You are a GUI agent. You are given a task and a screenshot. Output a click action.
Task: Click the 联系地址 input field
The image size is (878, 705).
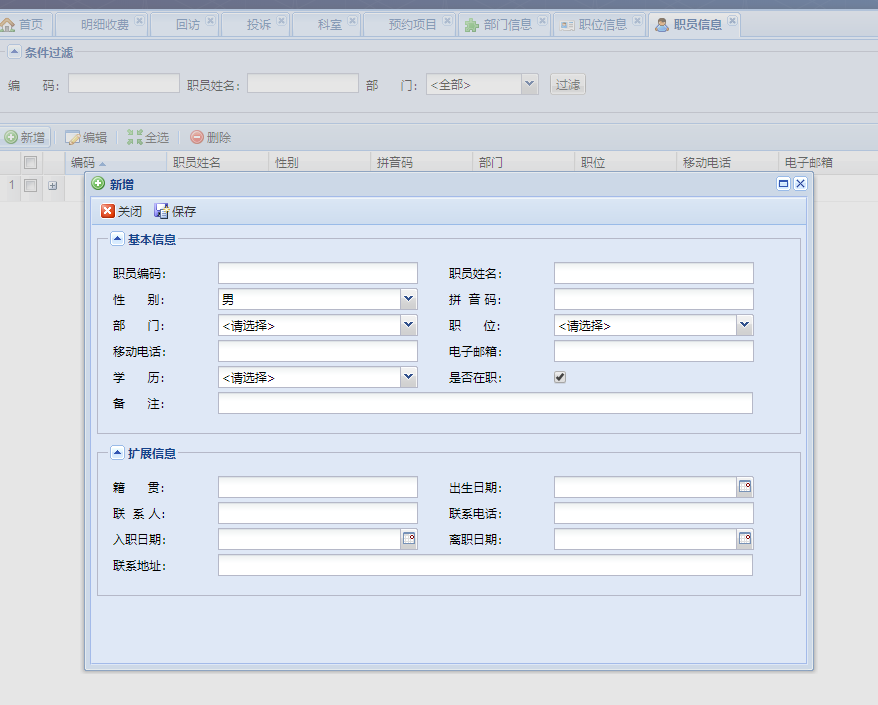(485, 565)
